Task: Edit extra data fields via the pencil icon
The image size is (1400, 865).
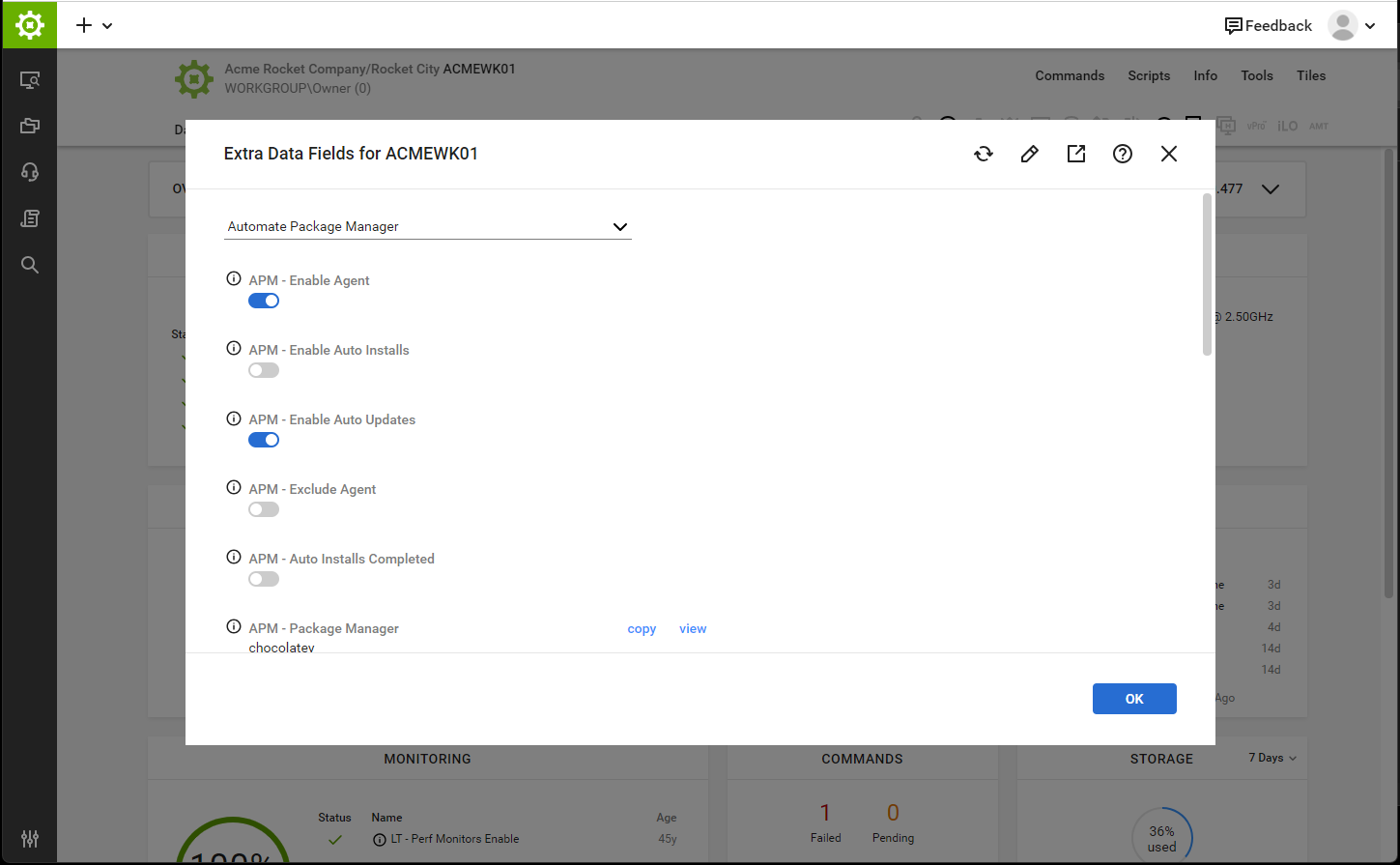Action: click(x=1029, y=153)
